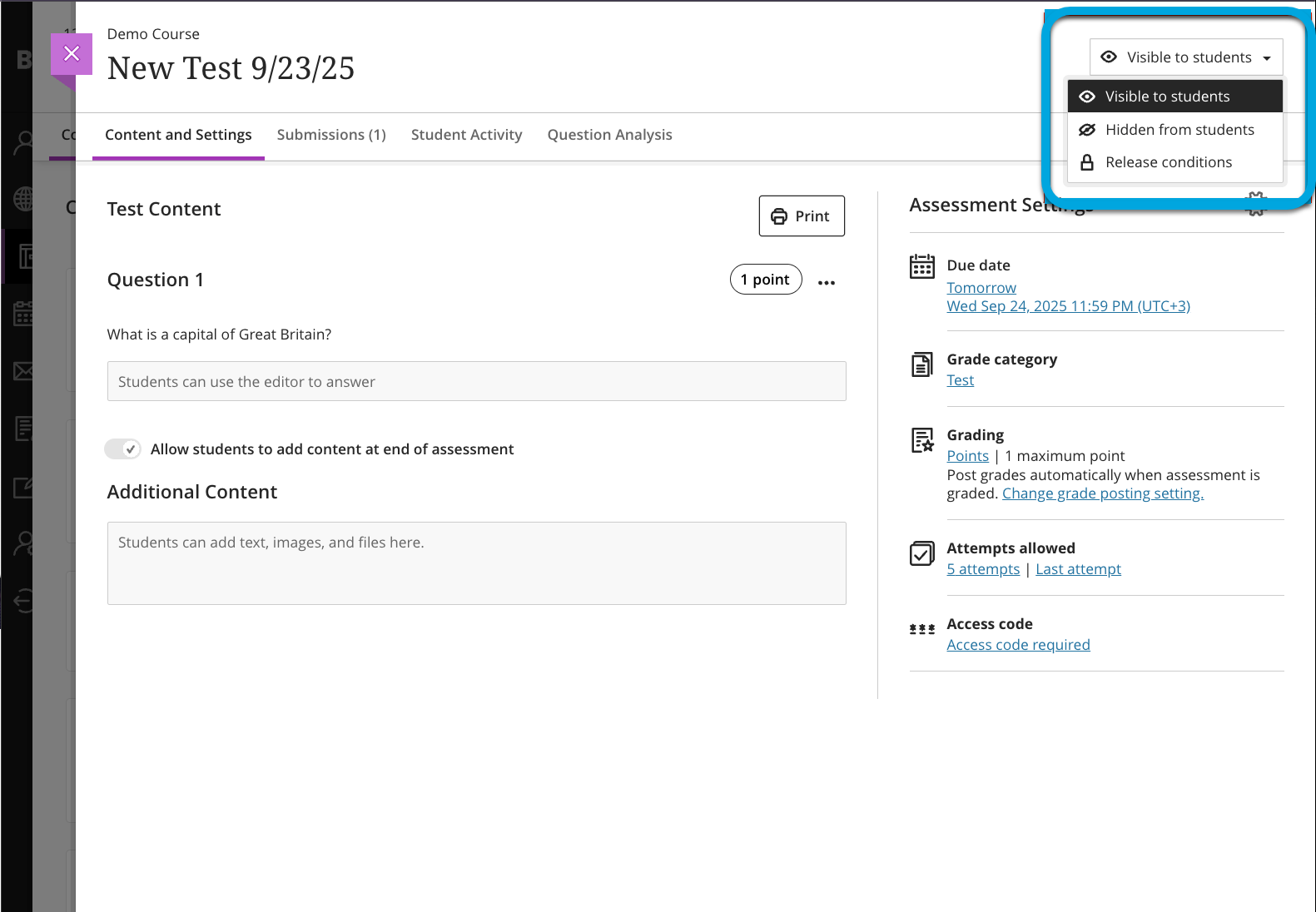Open the 5 attempts setting link

coord(982,569)
